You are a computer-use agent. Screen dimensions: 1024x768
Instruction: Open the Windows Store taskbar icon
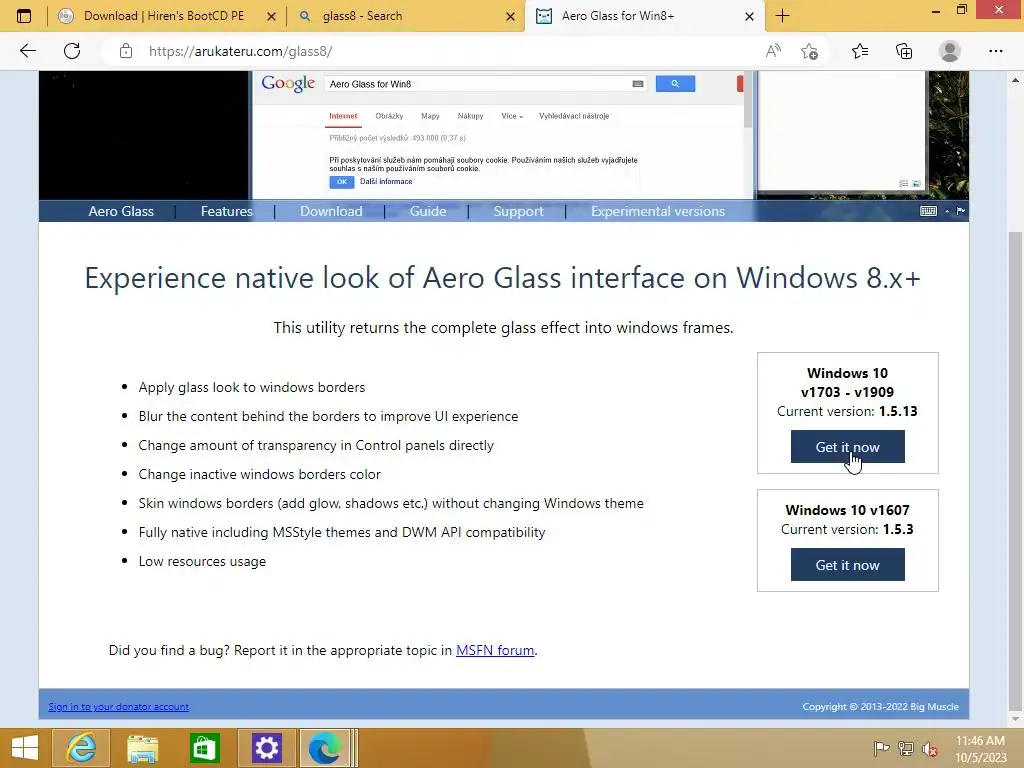[x=204, y=748]
